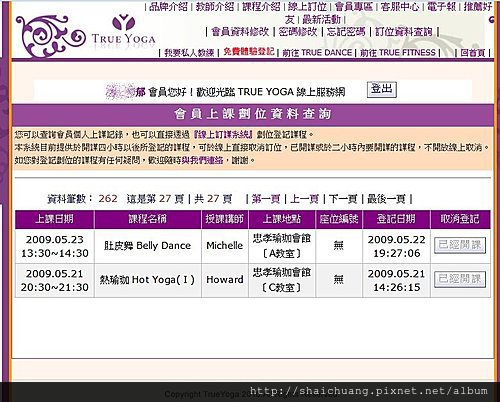Open 訂位資料查詢 link

click(404, 32)
